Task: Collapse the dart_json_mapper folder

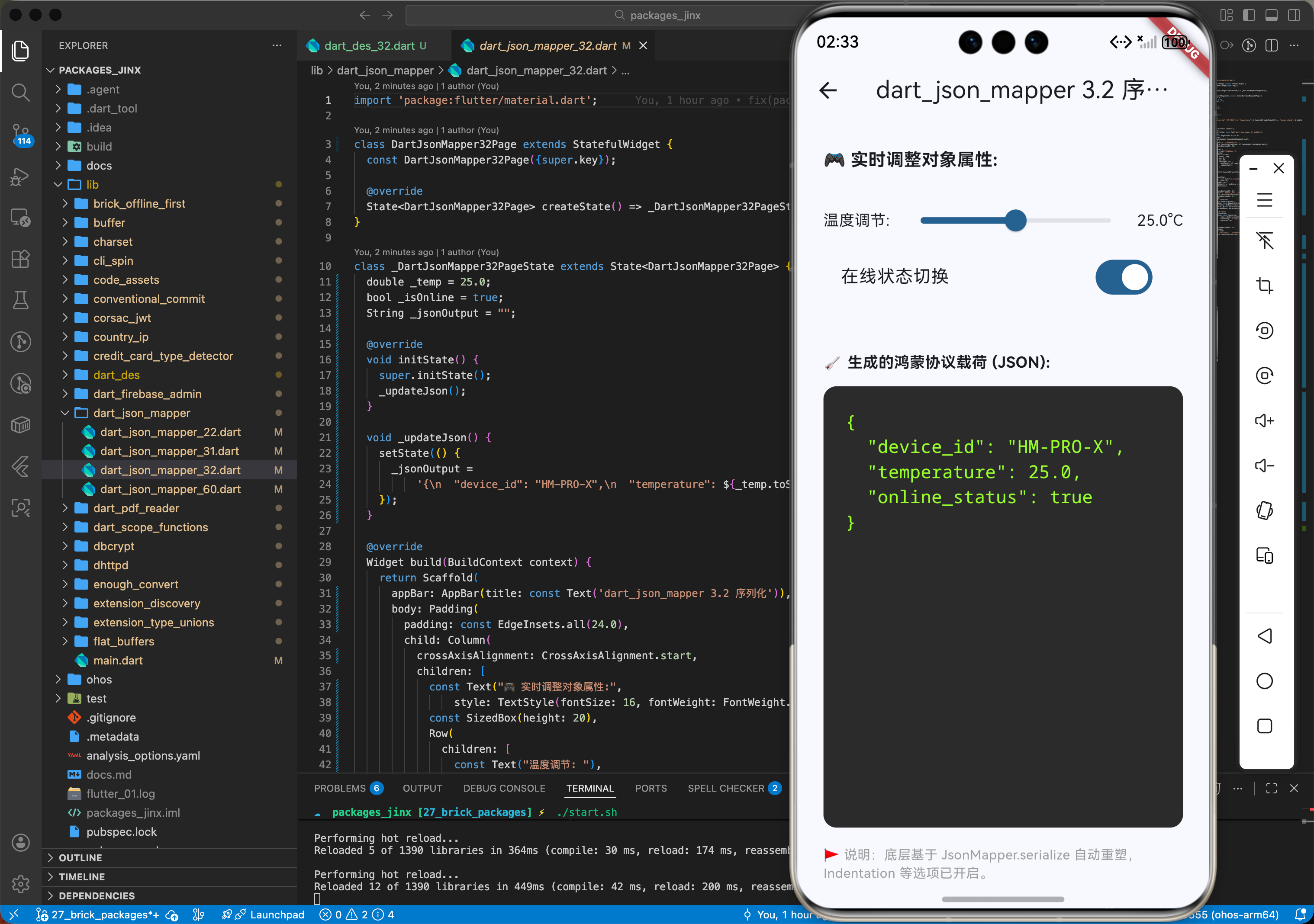Action: pyautogui.click(x=142, y=413)
